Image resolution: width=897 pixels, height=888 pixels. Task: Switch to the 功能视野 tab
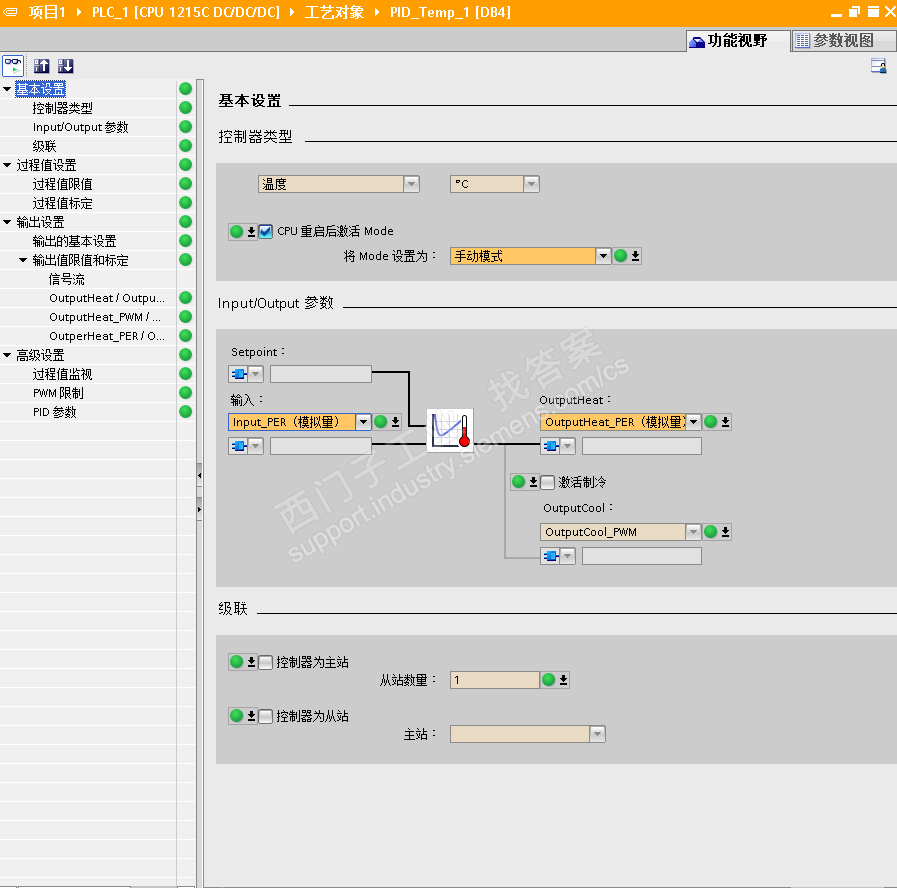click(x=738, y=41)
